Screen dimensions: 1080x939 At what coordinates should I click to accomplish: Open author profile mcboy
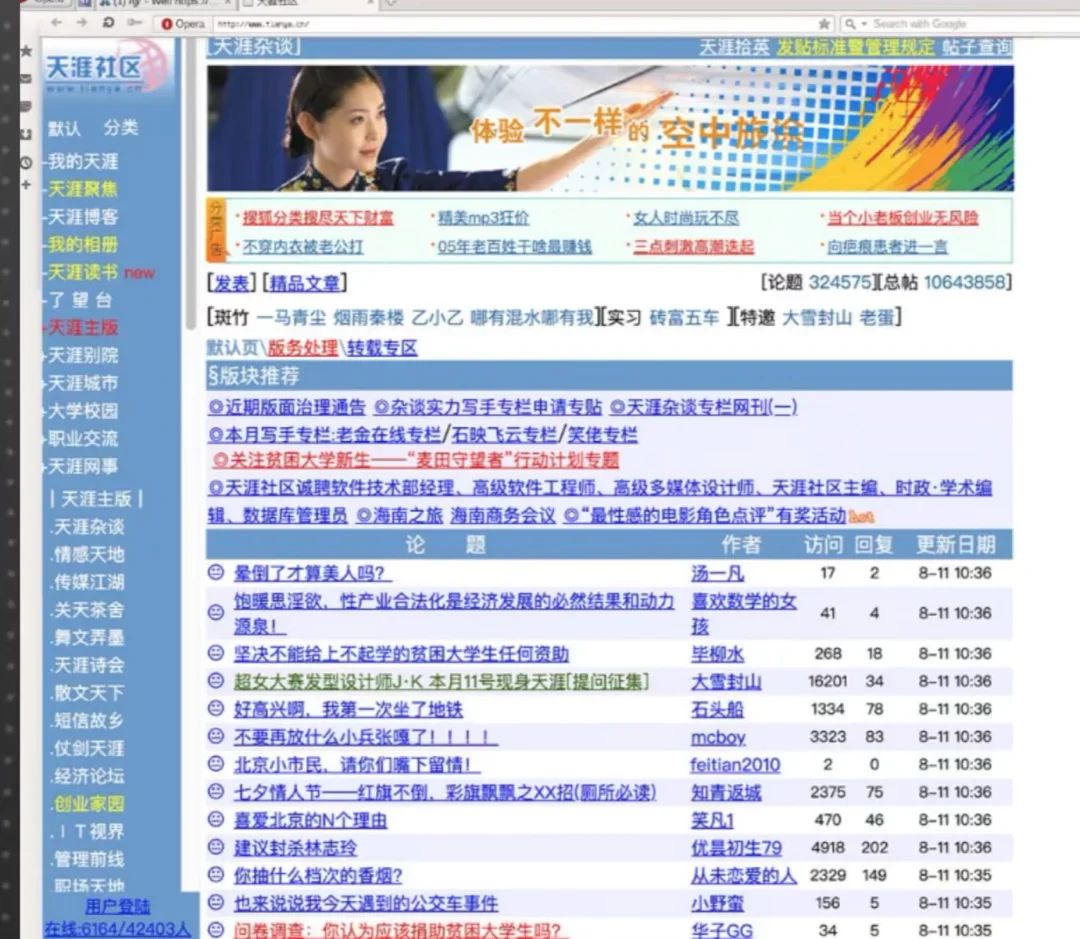[718, 737]
